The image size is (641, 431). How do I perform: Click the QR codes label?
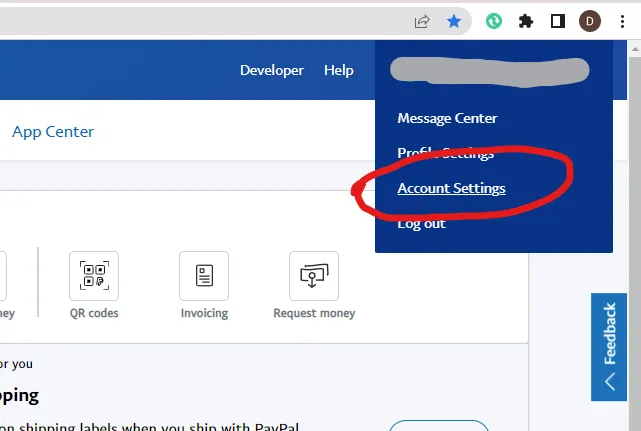coord(94,313)
